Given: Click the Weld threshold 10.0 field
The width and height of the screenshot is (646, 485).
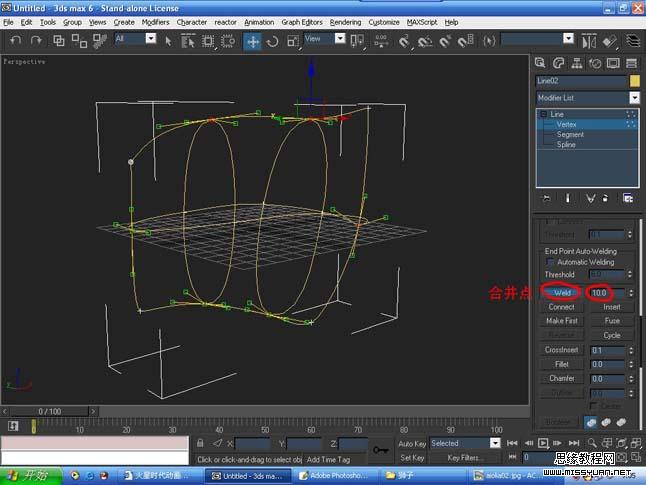Looking at the screenshot, I should pyautogui.click(x=608, y=293).
